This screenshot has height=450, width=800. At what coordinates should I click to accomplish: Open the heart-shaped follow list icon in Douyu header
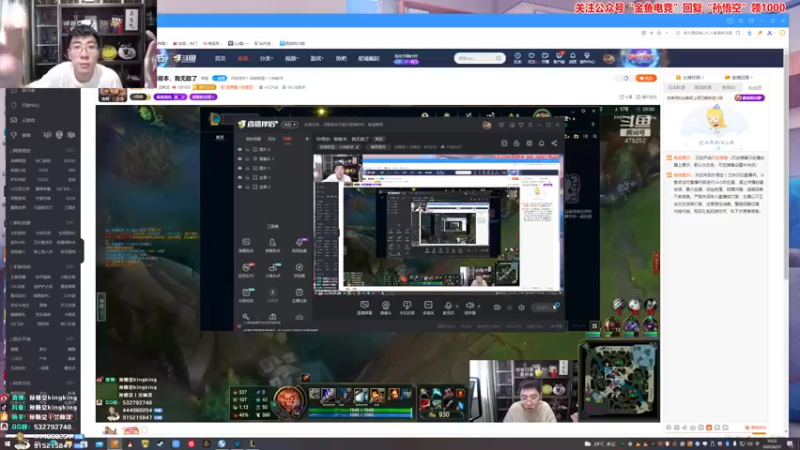point(531,56)
